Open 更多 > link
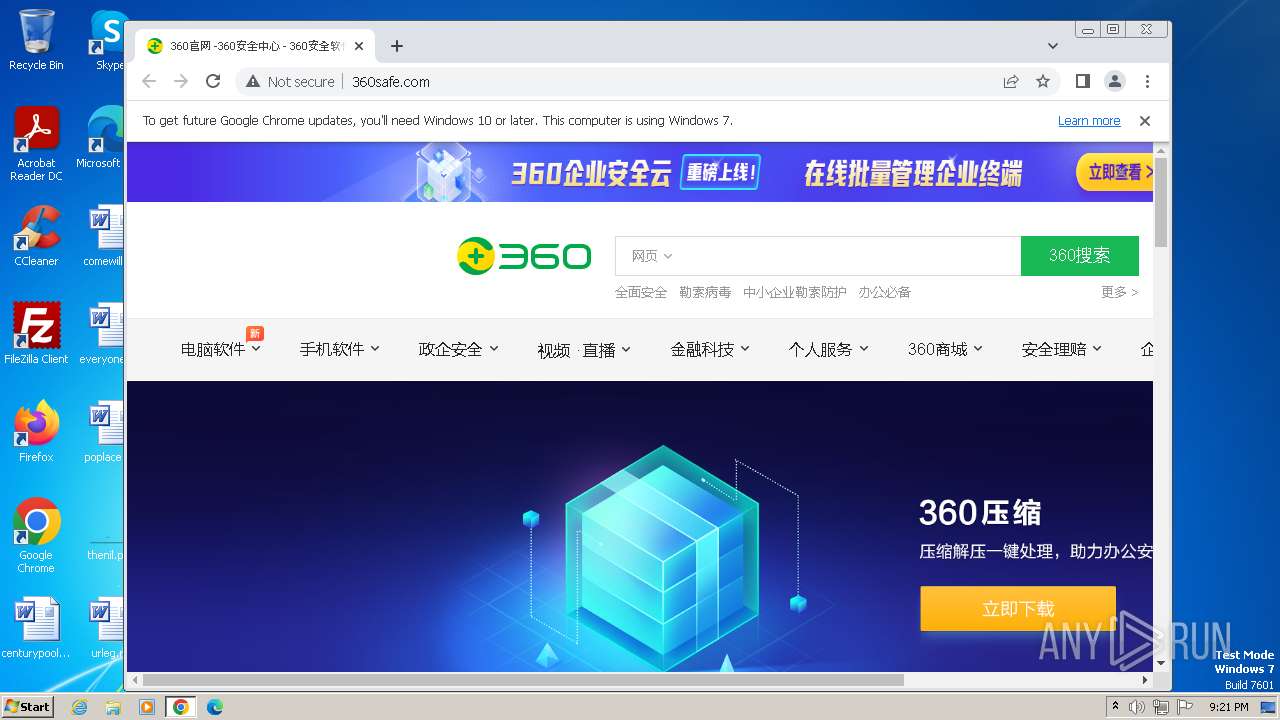The width and height of the screenshot is (1280, 720). (x=1120, y=292)
